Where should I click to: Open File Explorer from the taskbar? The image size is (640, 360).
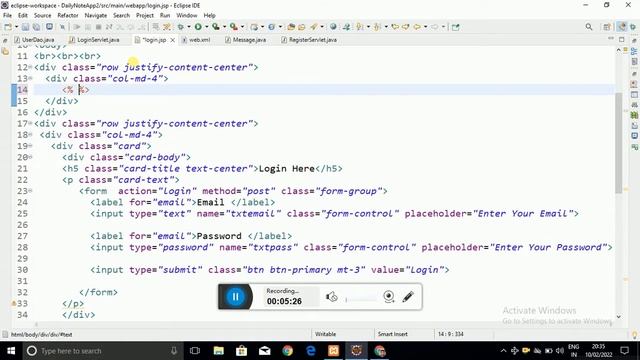tap(218, 351)
